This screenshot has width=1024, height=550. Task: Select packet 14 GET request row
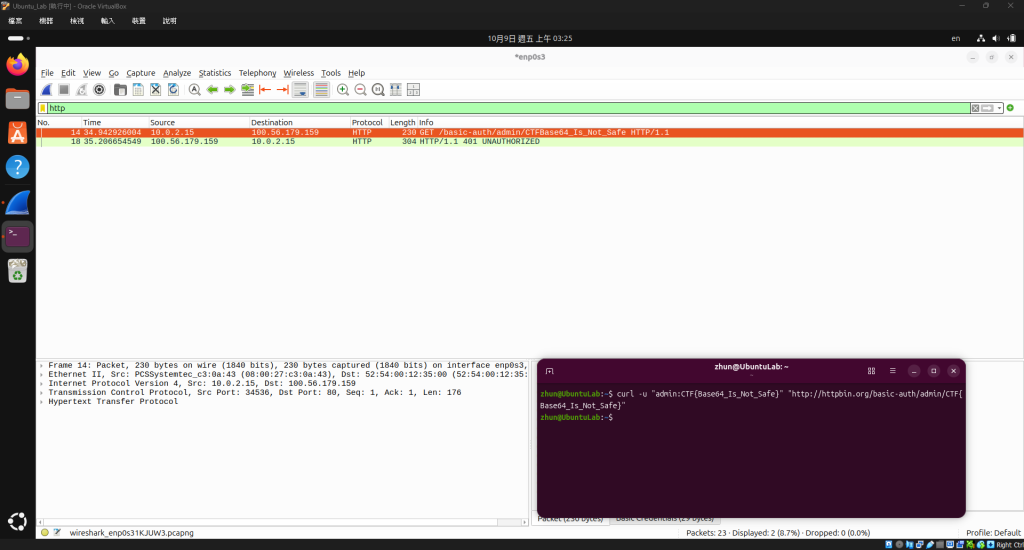pos(530,133)
